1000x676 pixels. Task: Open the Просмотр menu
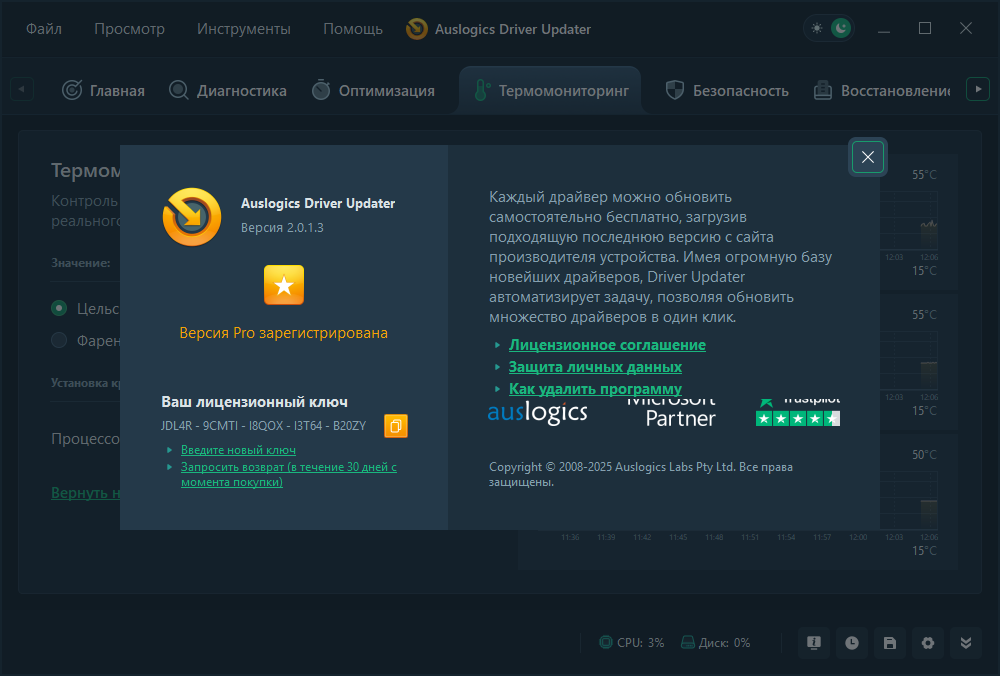pyautogui.click(x=129, y=29)
